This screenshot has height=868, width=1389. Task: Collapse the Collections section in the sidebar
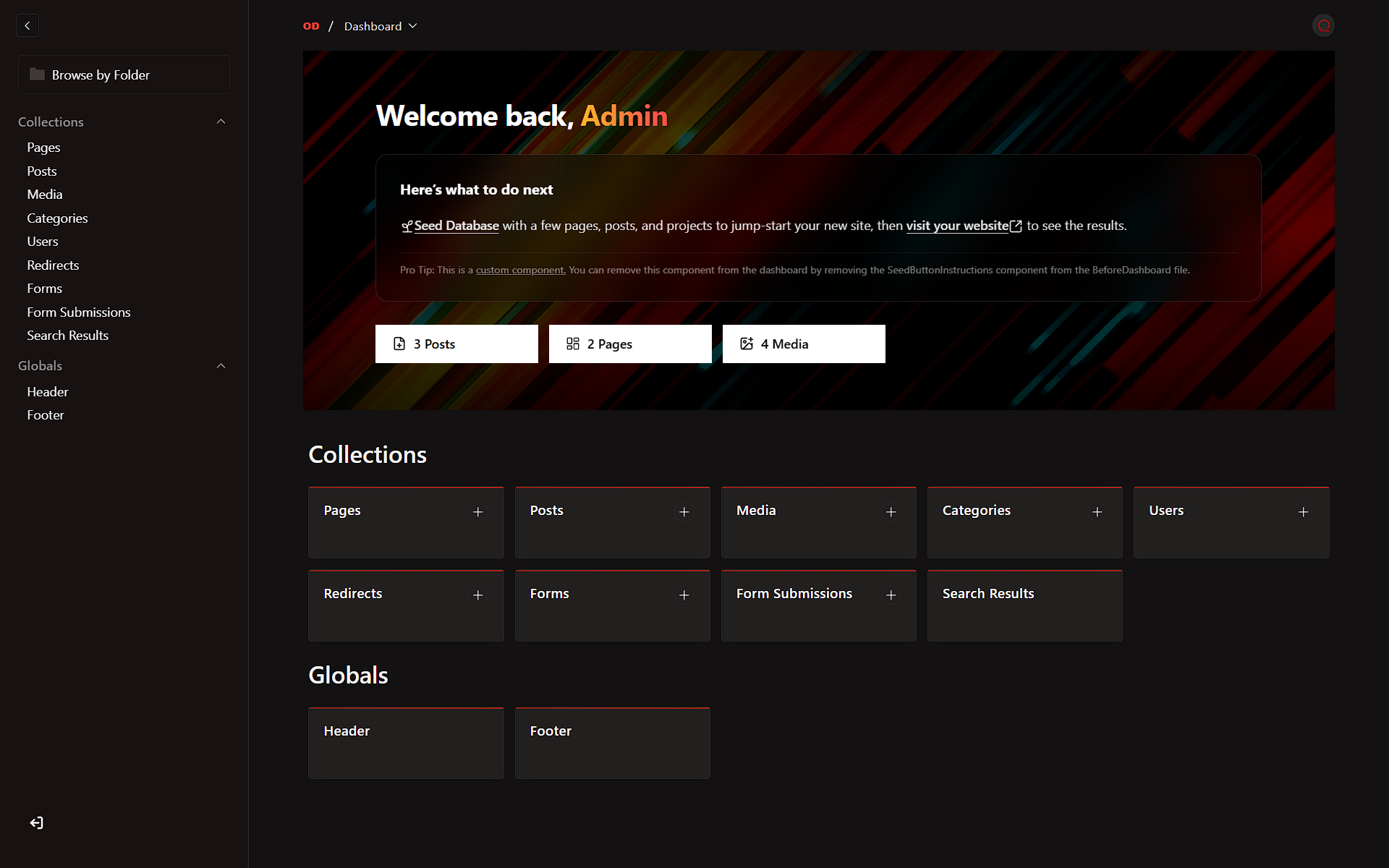221,122
